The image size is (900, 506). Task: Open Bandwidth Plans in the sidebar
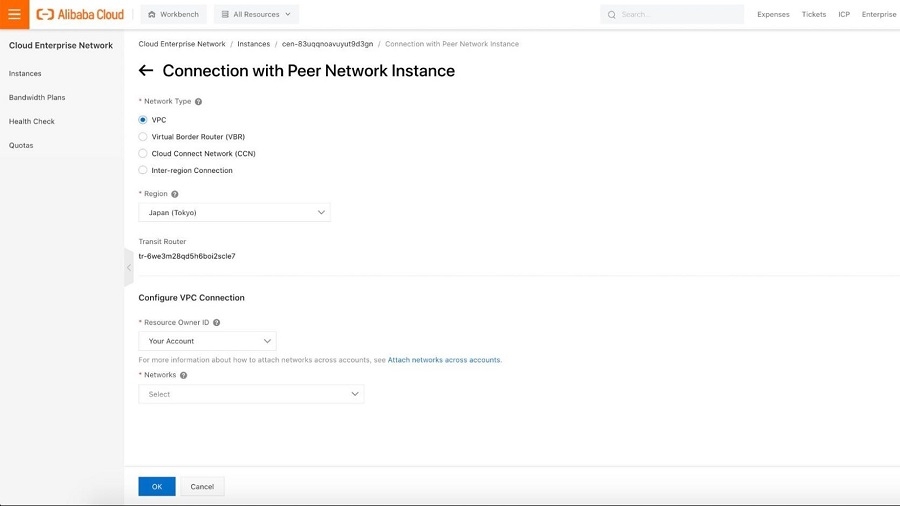37,98
